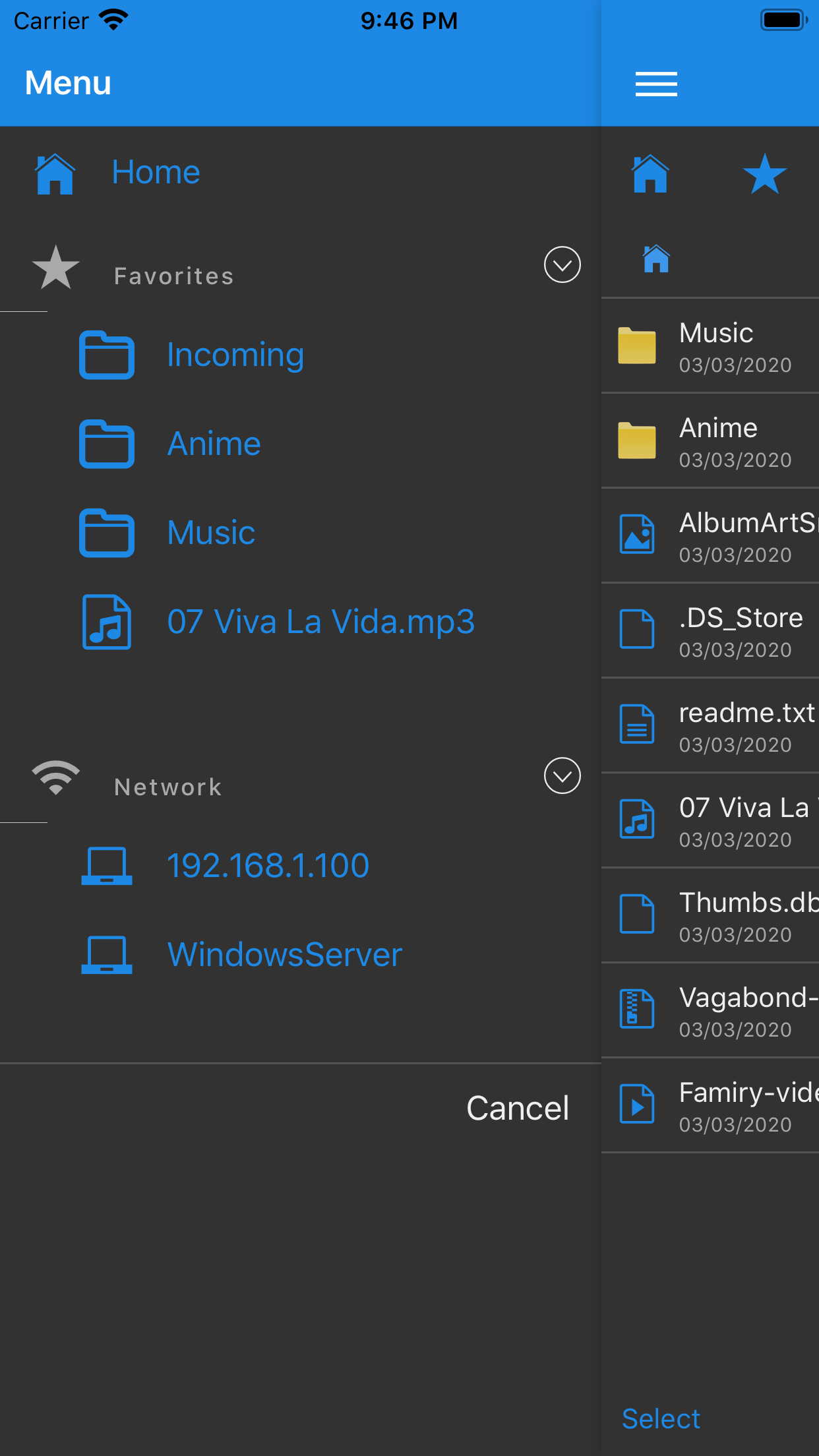
Task: Tap the small home breadcrumb icon
Action: pyautogui.click(x=656, y=258)
